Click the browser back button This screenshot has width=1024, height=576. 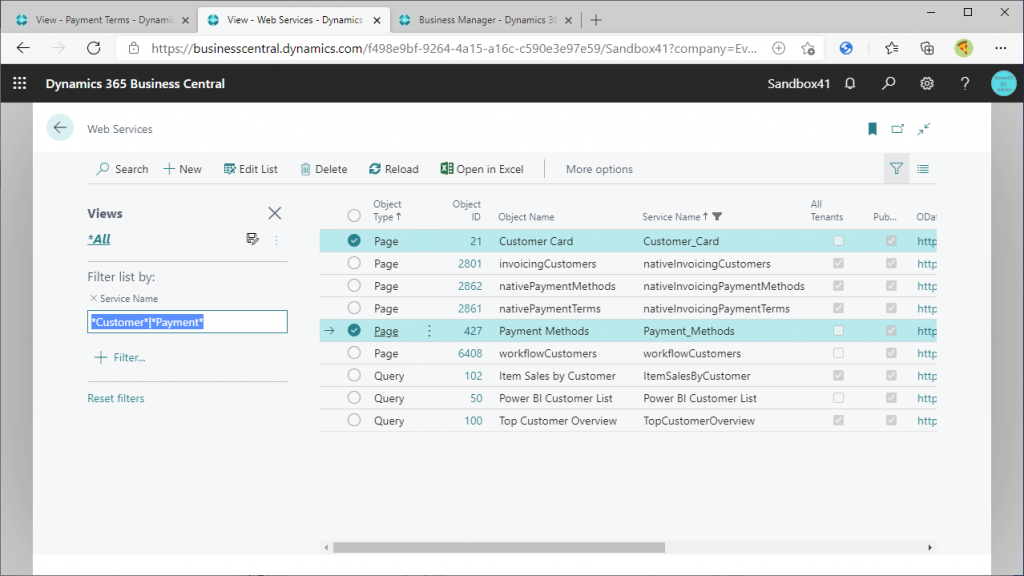tap(24, 48)
